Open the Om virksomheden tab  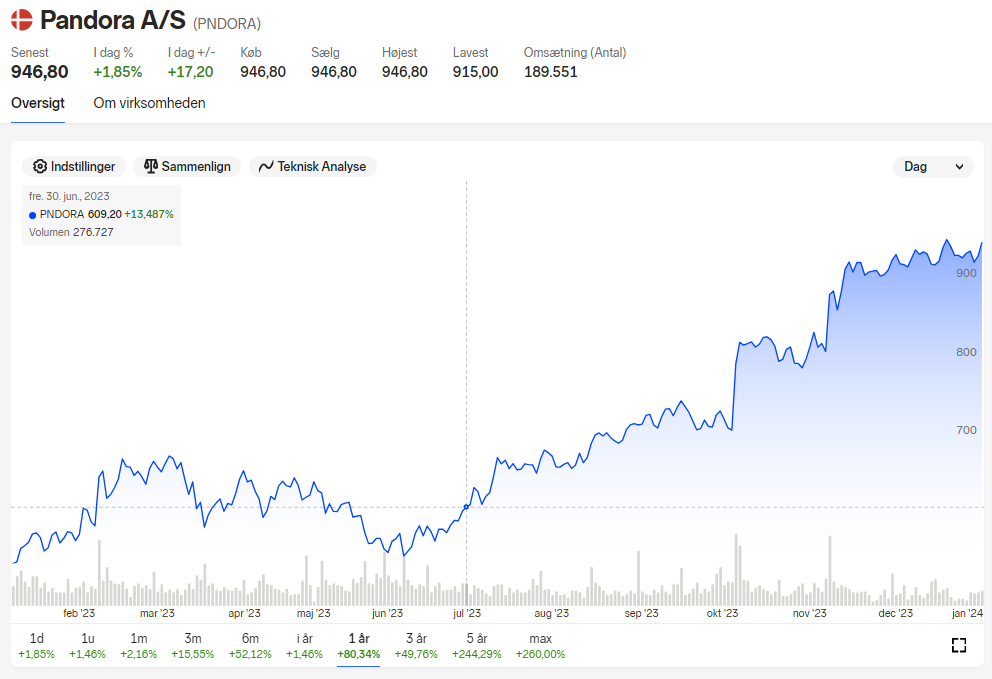[x=149, y=103]
